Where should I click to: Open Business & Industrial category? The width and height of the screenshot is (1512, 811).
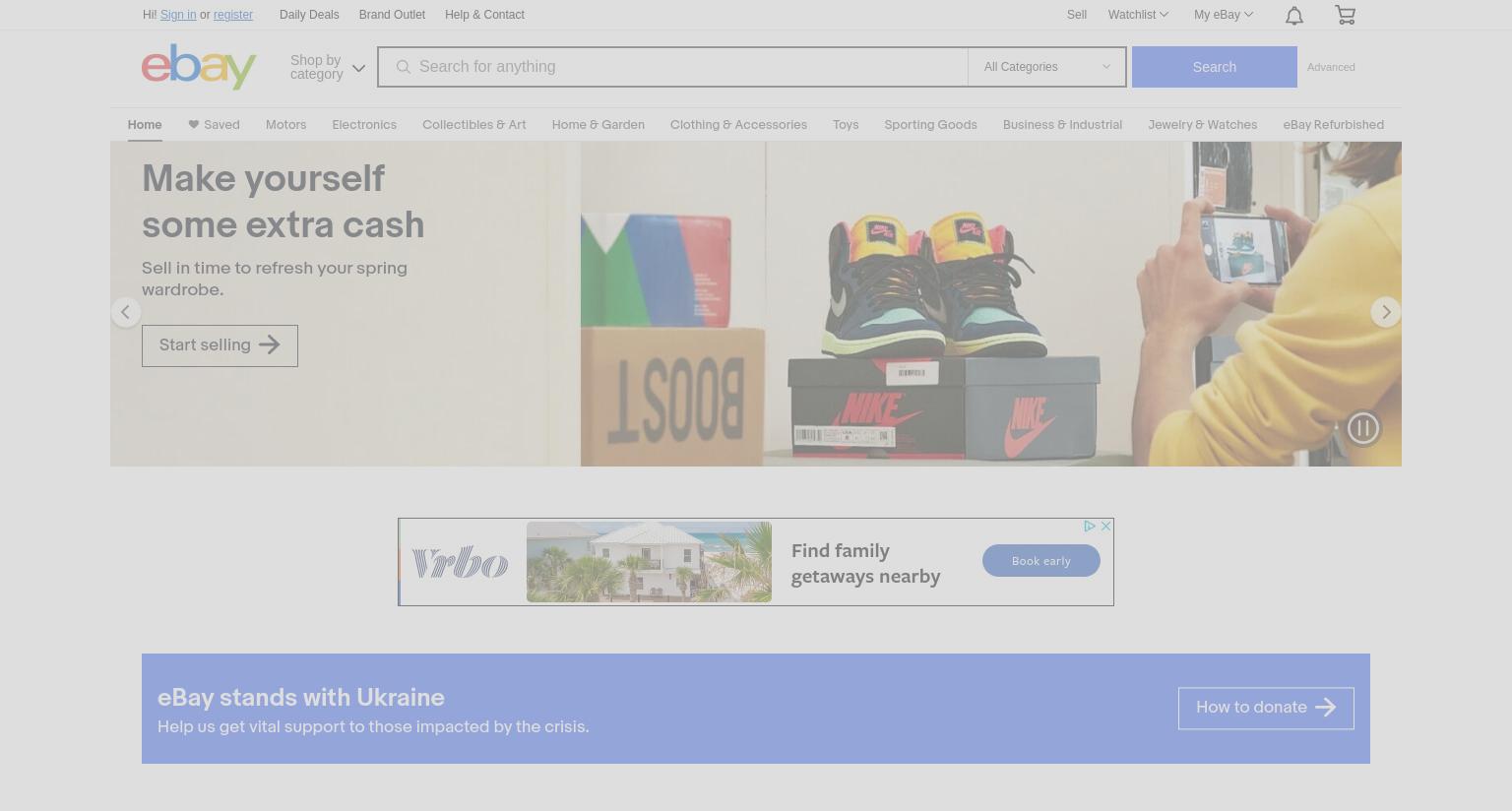[x=1062, y=125]
